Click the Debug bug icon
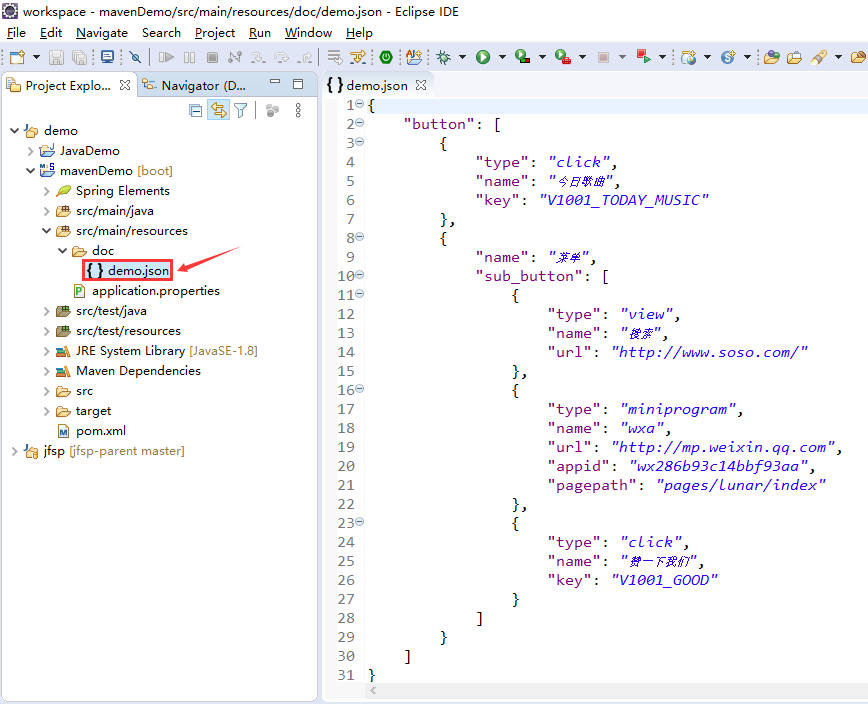Screen dimensions: 868x704 pyautogui.click(x=443, y=57)
